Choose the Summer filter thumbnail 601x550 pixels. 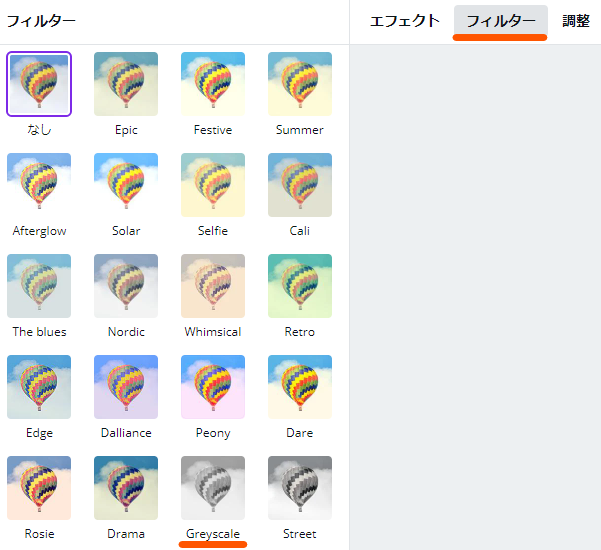[x=300, y=84]
